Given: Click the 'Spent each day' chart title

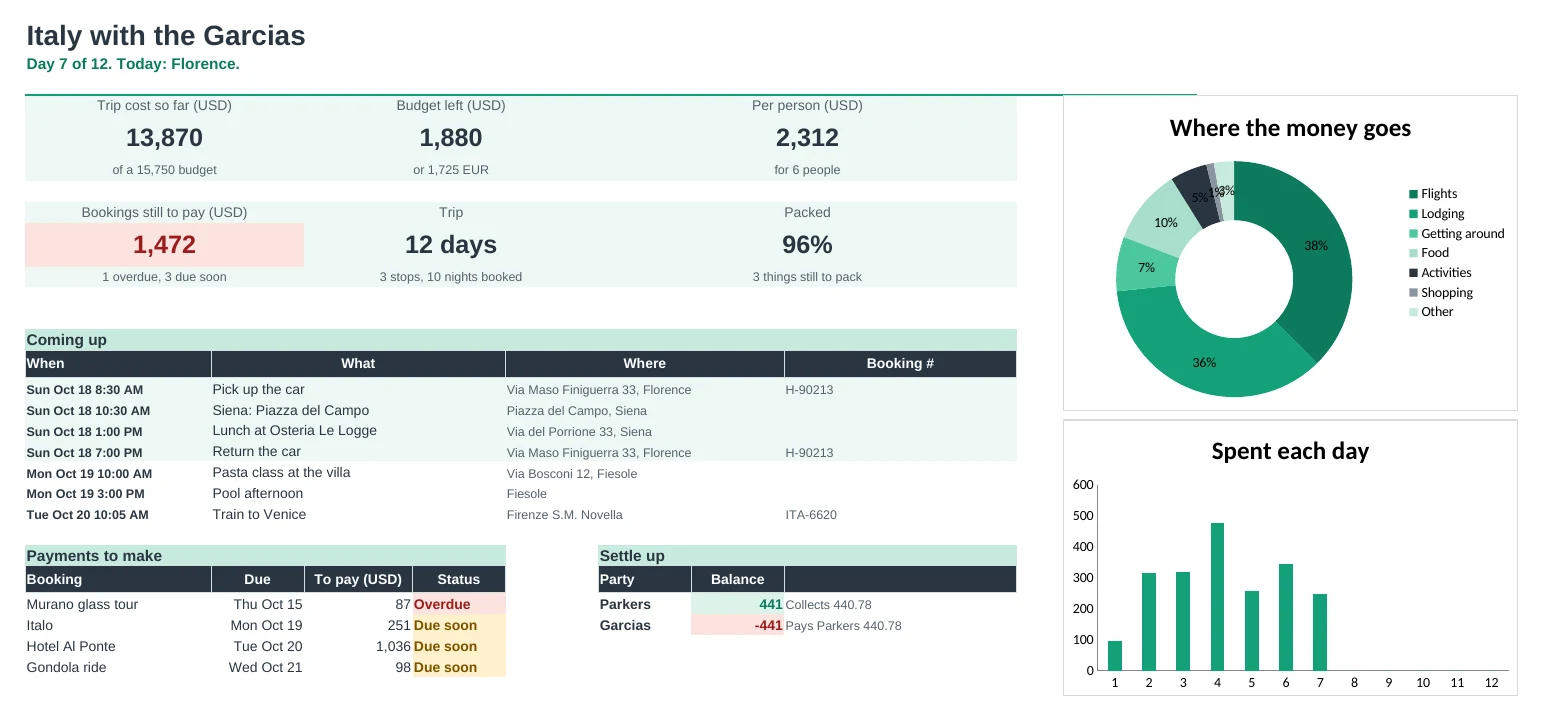Looking at the screenshot, I should point(1290,452).
